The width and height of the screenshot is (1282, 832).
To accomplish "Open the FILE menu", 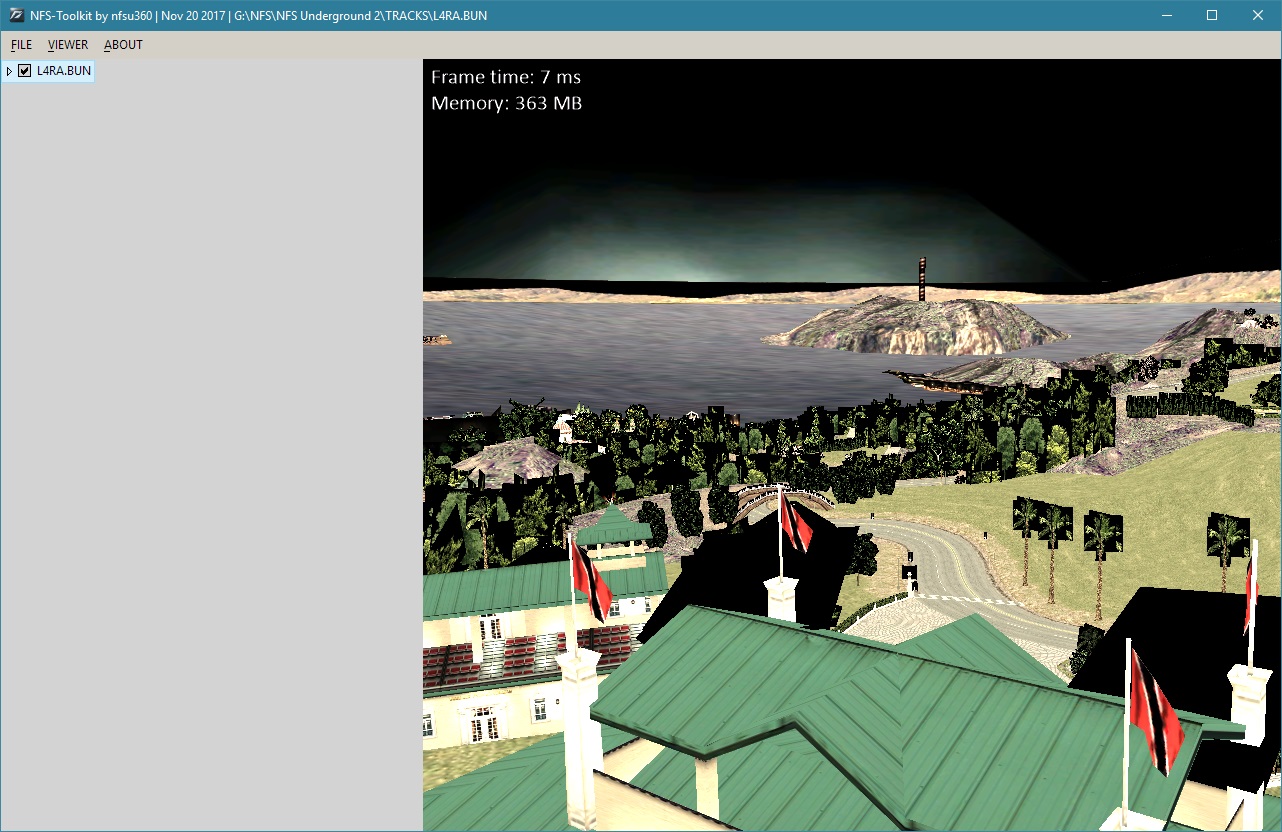I will (21, 45).
